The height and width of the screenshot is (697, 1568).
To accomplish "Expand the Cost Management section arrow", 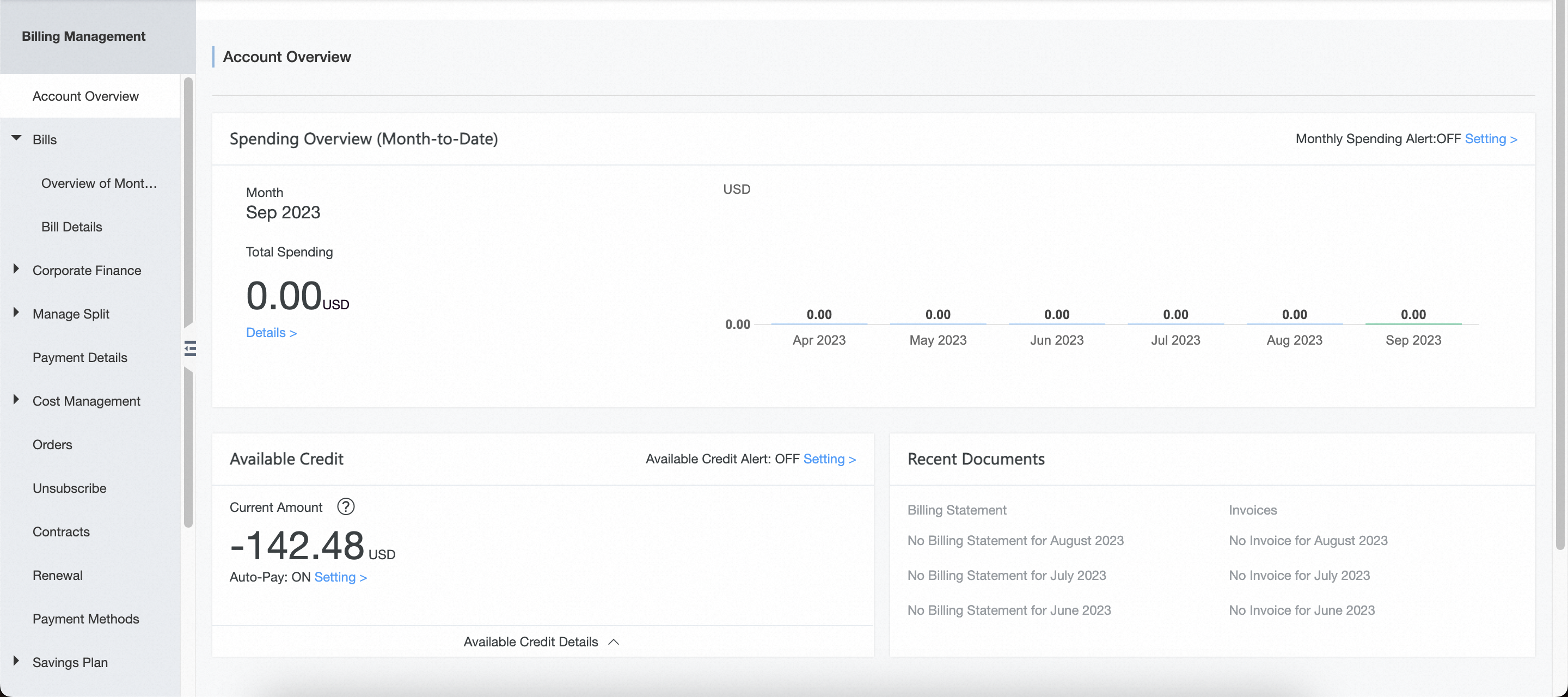I will [16, 400].
